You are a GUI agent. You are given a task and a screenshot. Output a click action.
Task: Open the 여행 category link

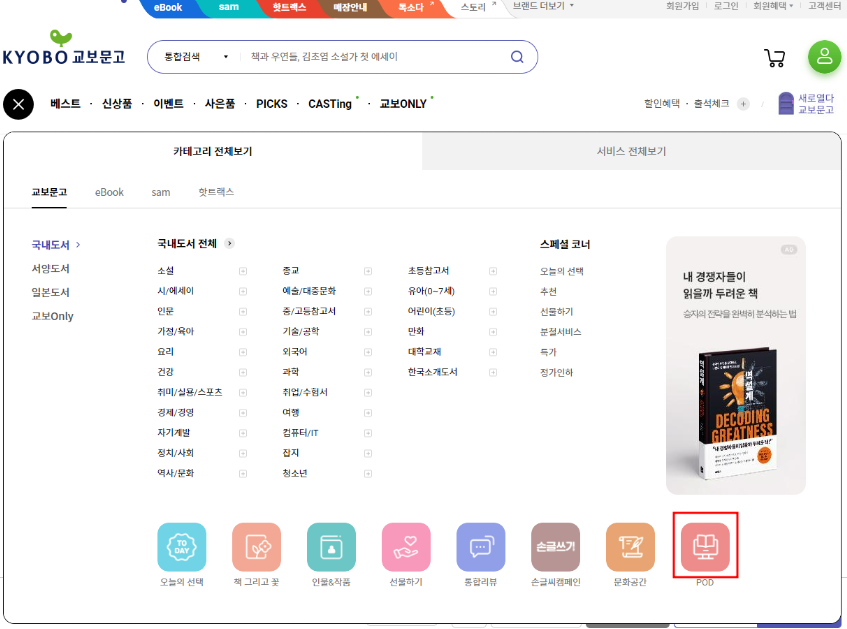pos(291,412)
